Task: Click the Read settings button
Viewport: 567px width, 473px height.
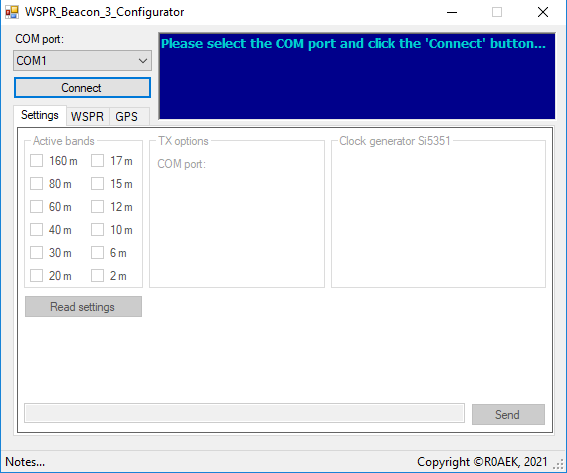Action: [83, 307]
